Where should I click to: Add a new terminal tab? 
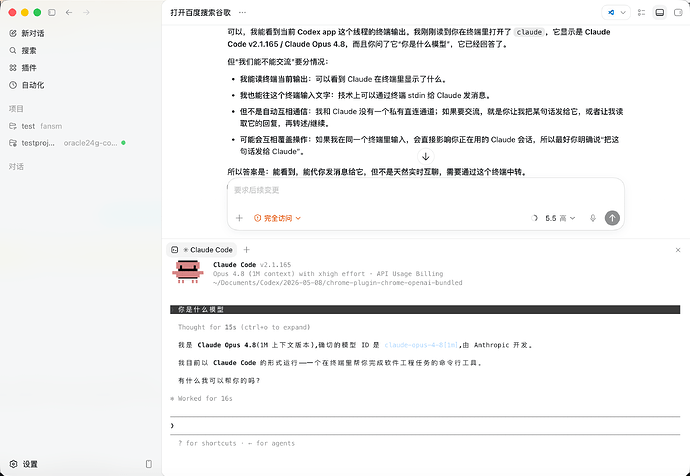pyautogui.click(x=246, y=250)
